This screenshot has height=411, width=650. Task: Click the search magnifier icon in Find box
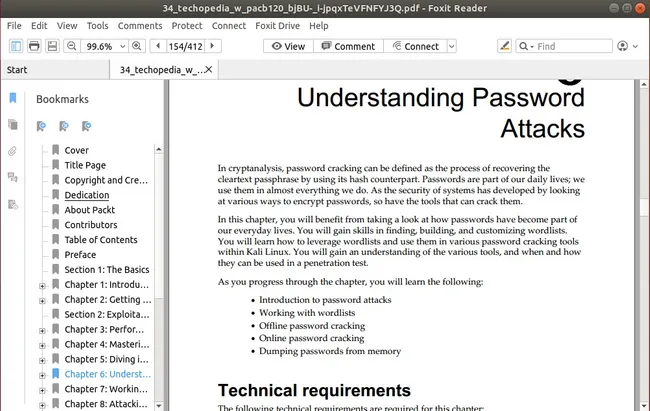[x=524, y=46]
